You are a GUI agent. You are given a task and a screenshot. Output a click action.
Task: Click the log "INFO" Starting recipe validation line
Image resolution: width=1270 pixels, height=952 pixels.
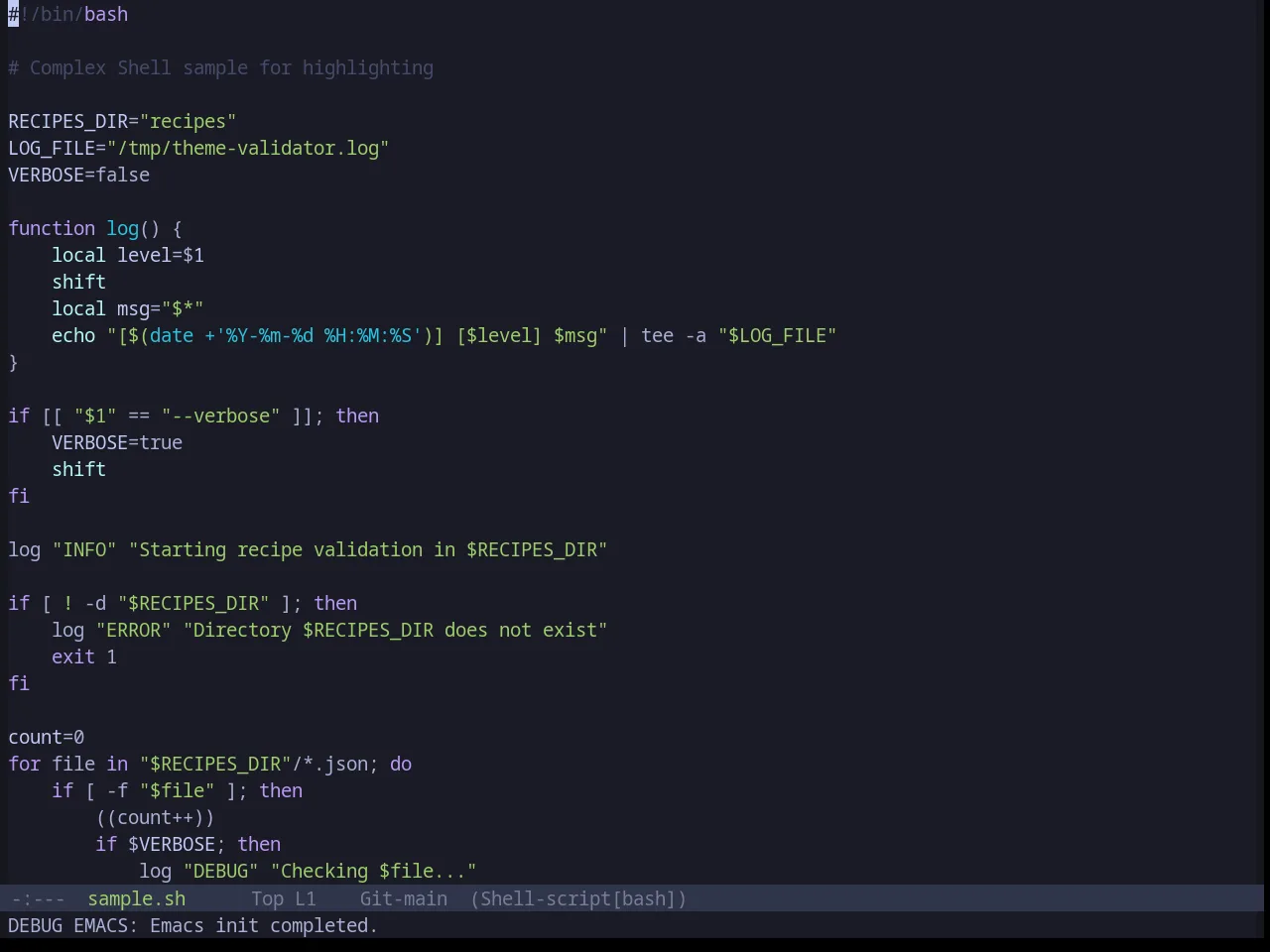[x=308, y=549]
